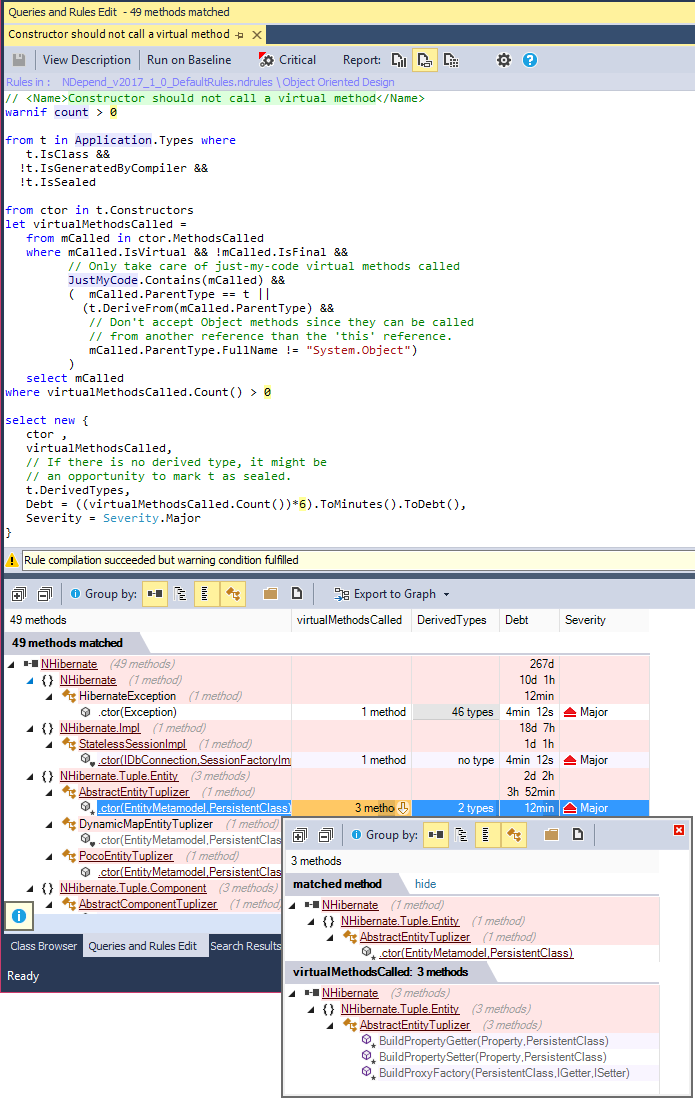Click the yellow warning icon beside compilation message

pyautogui.click(x=12, y=560)
